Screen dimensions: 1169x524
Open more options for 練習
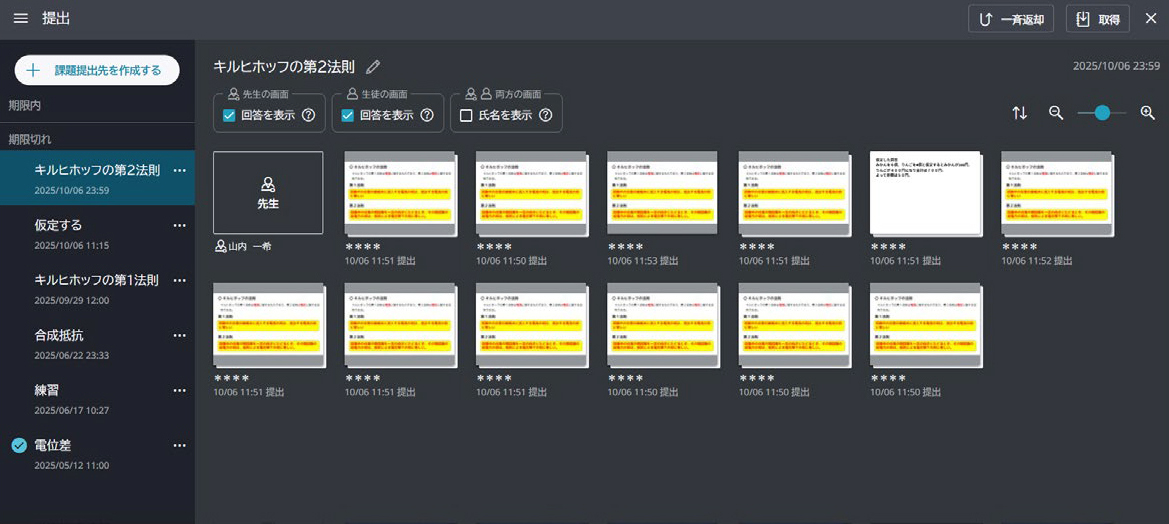point(179,391)
